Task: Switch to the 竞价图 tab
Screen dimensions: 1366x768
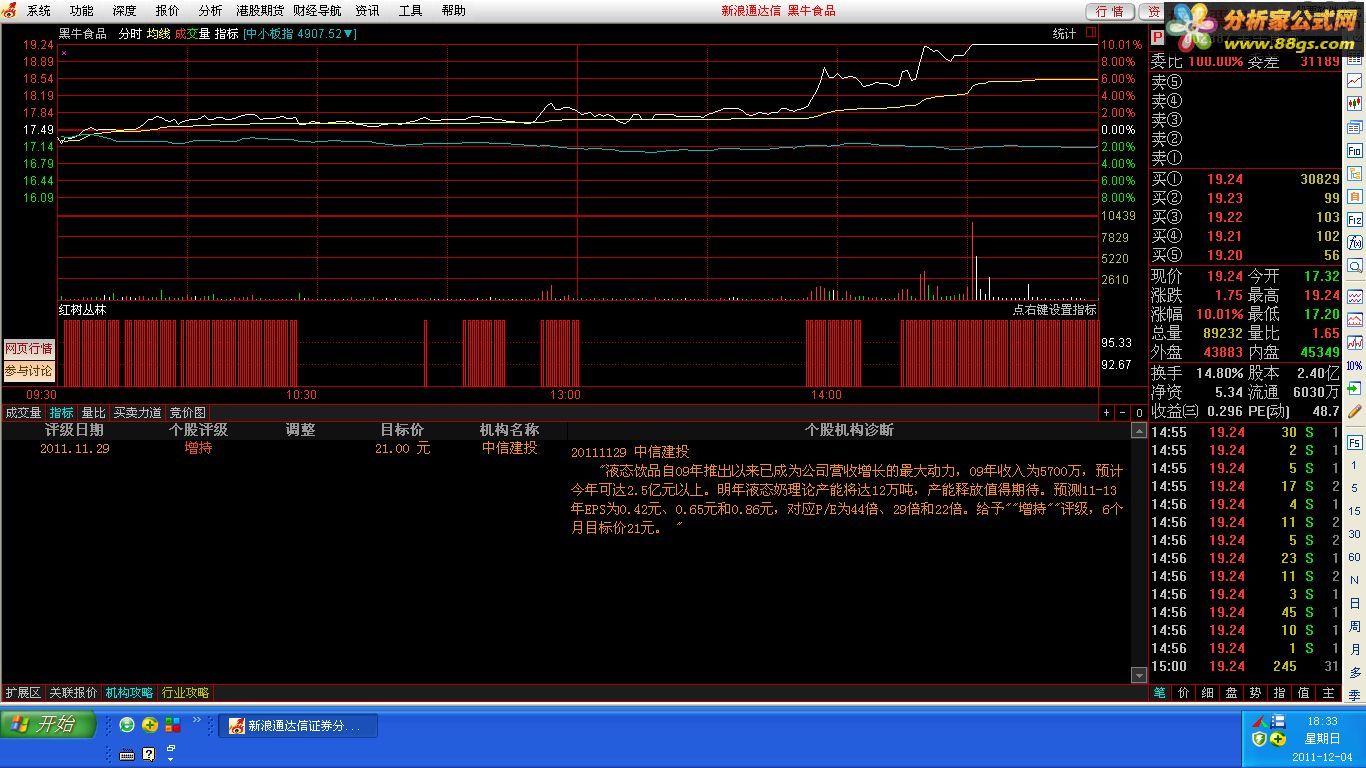Action: point(187,413)
